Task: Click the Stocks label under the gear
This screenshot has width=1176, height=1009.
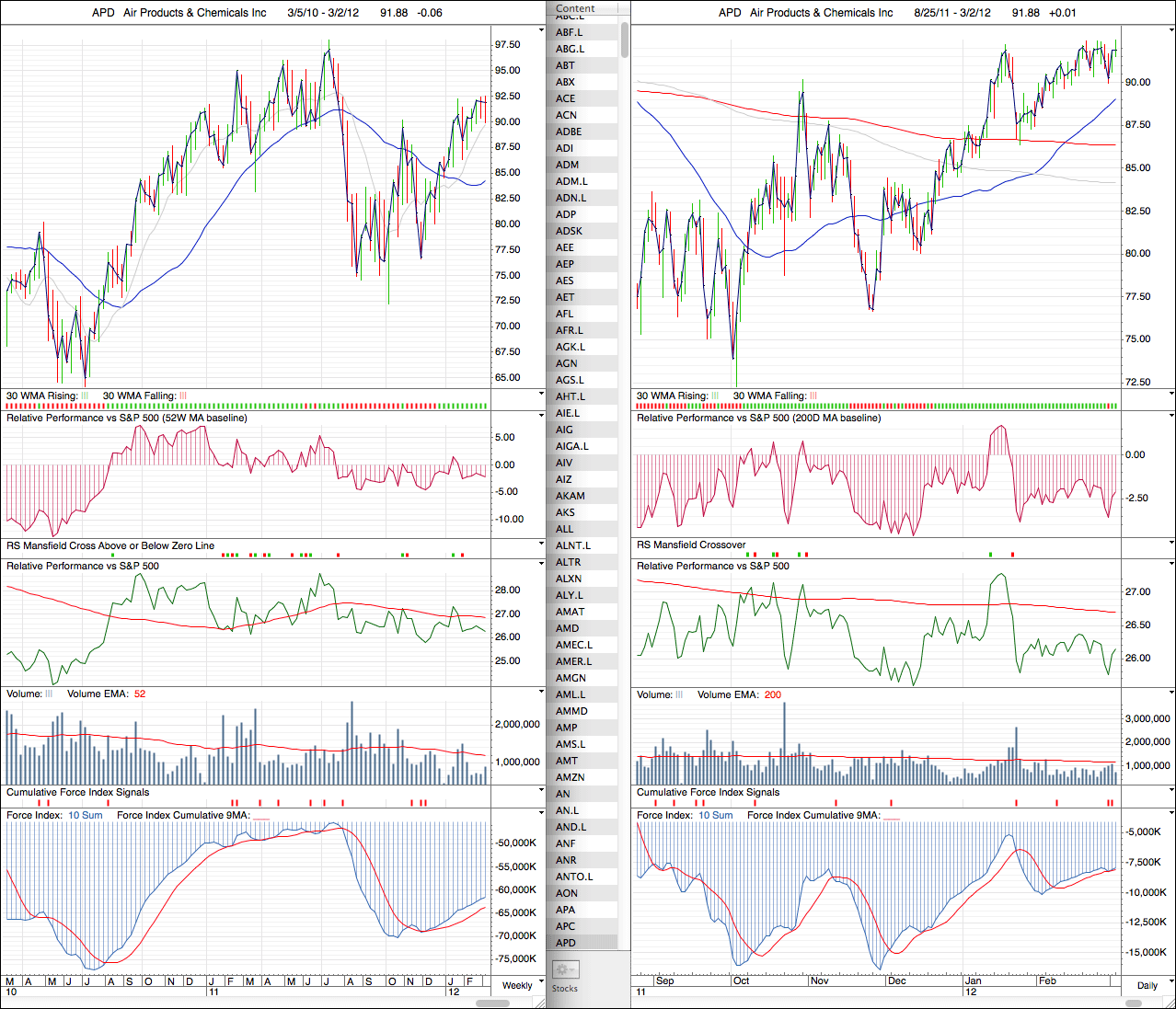Action: tap(565, 989)
